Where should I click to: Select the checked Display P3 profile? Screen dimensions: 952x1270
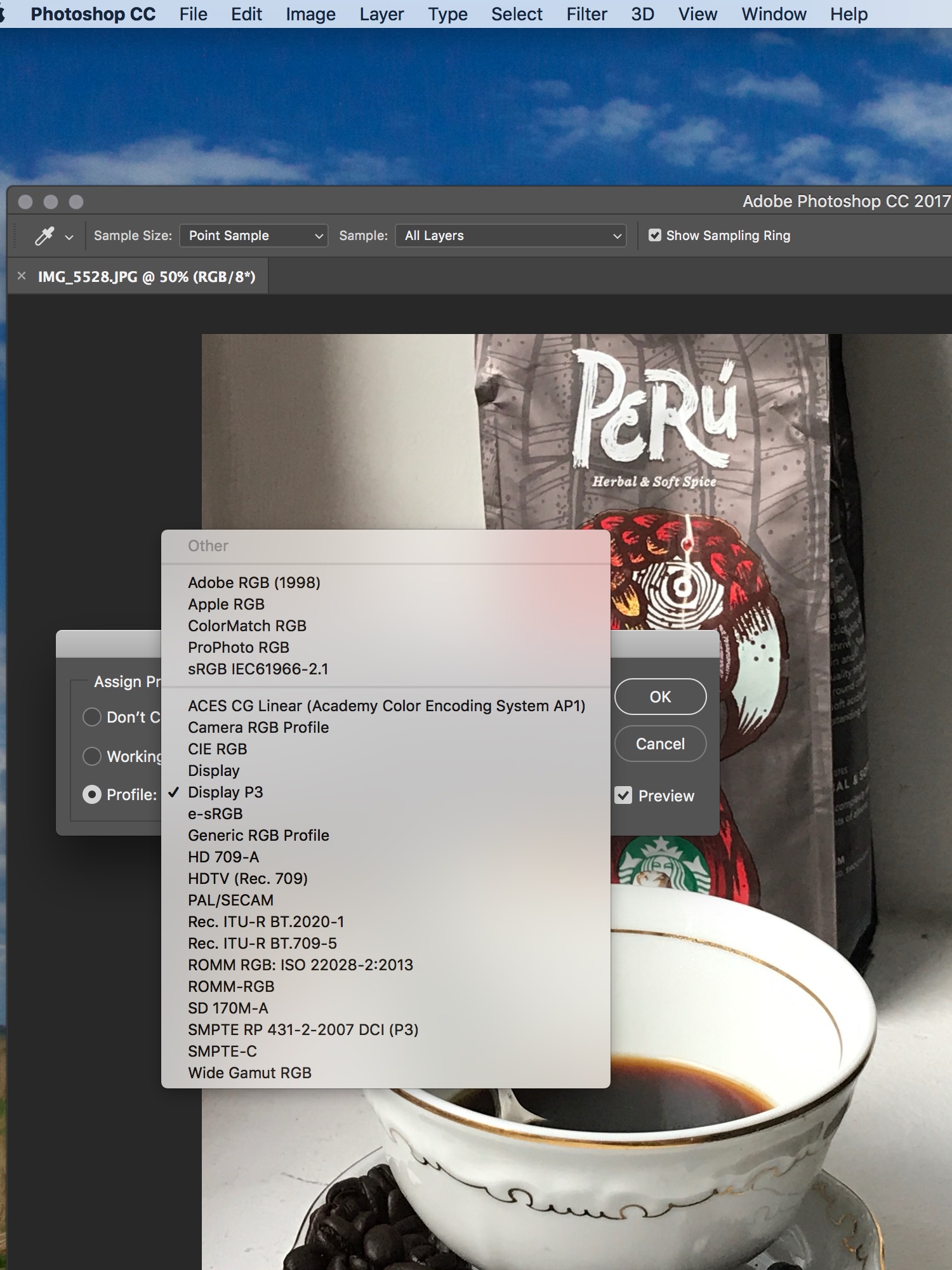pyautogui.click(x=225, y=792)
